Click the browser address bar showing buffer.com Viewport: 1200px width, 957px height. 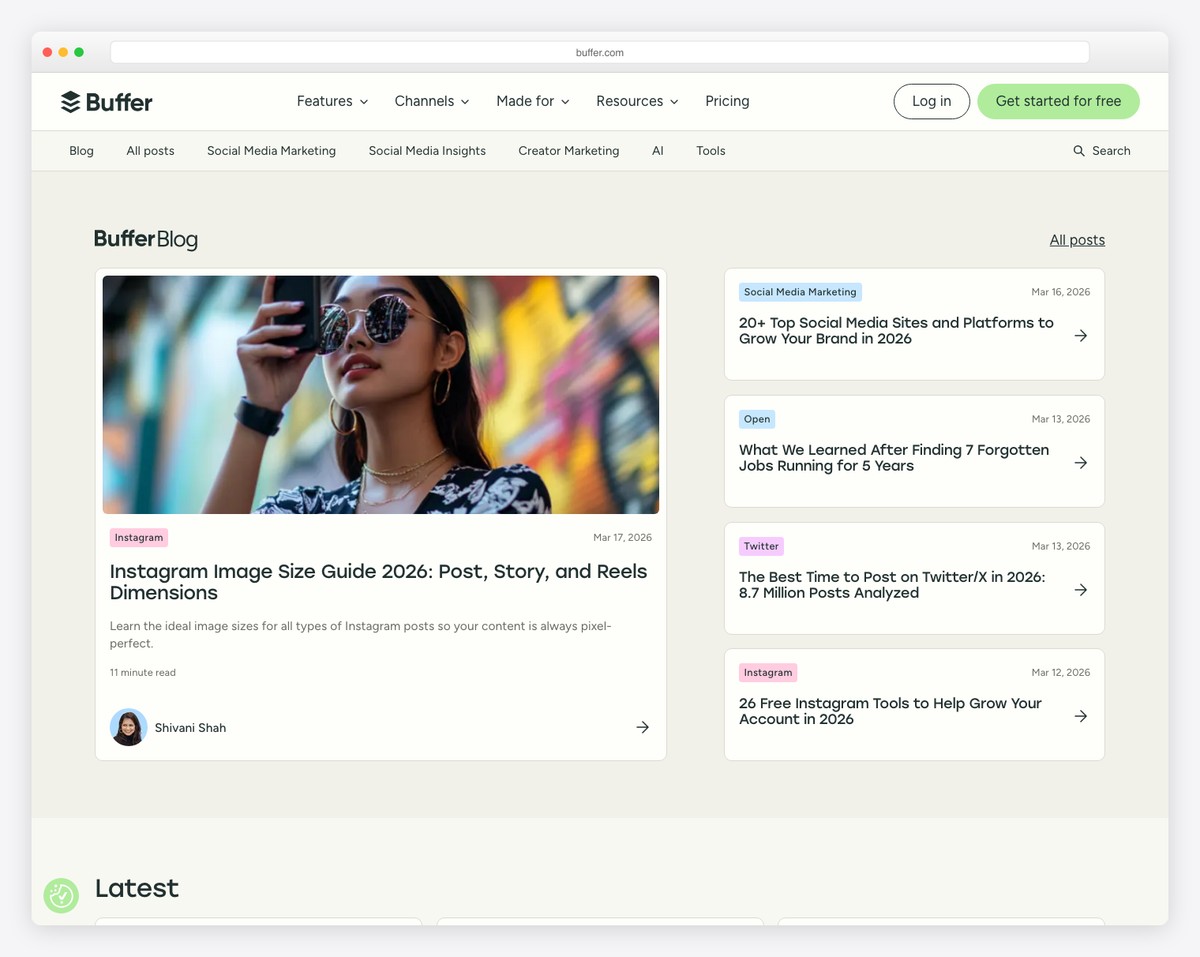(599, 52)
